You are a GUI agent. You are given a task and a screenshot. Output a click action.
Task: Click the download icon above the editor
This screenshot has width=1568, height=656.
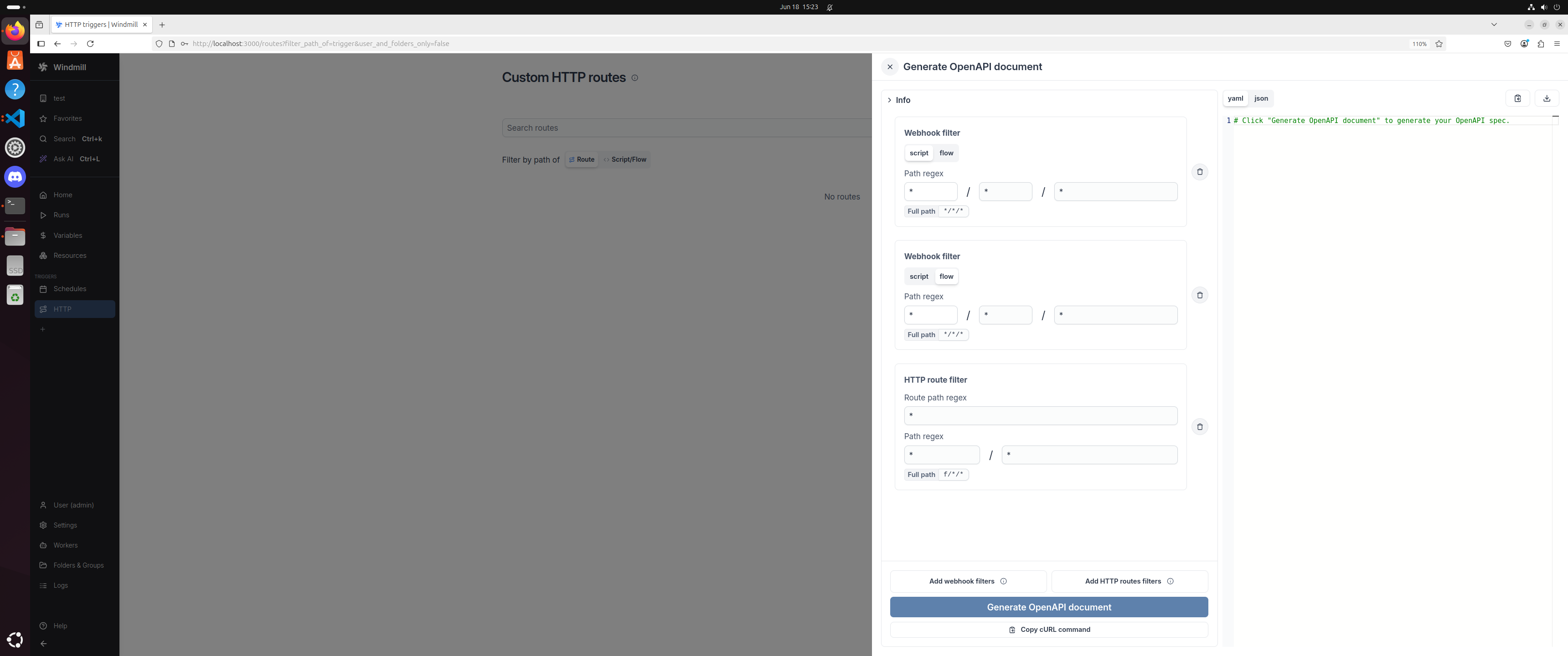tap(1547, 98)
